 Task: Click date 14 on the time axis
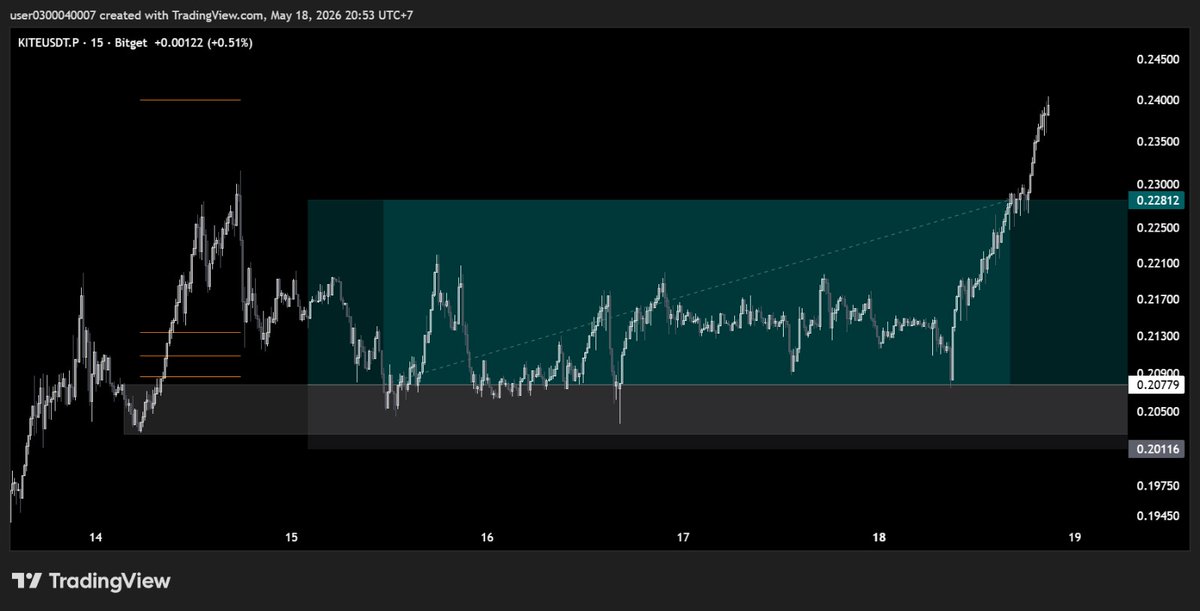(96, 537)
